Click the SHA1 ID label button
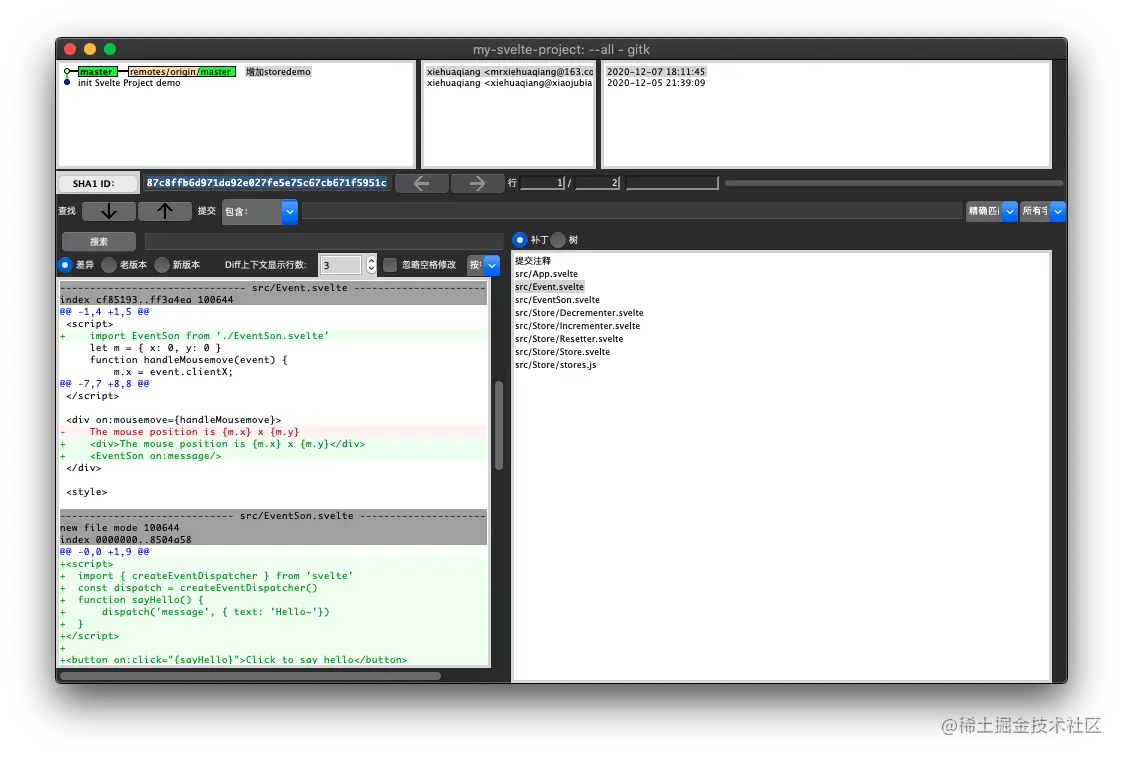The width and height of the screenshot is (1123, 757). (x=97, y=183)
